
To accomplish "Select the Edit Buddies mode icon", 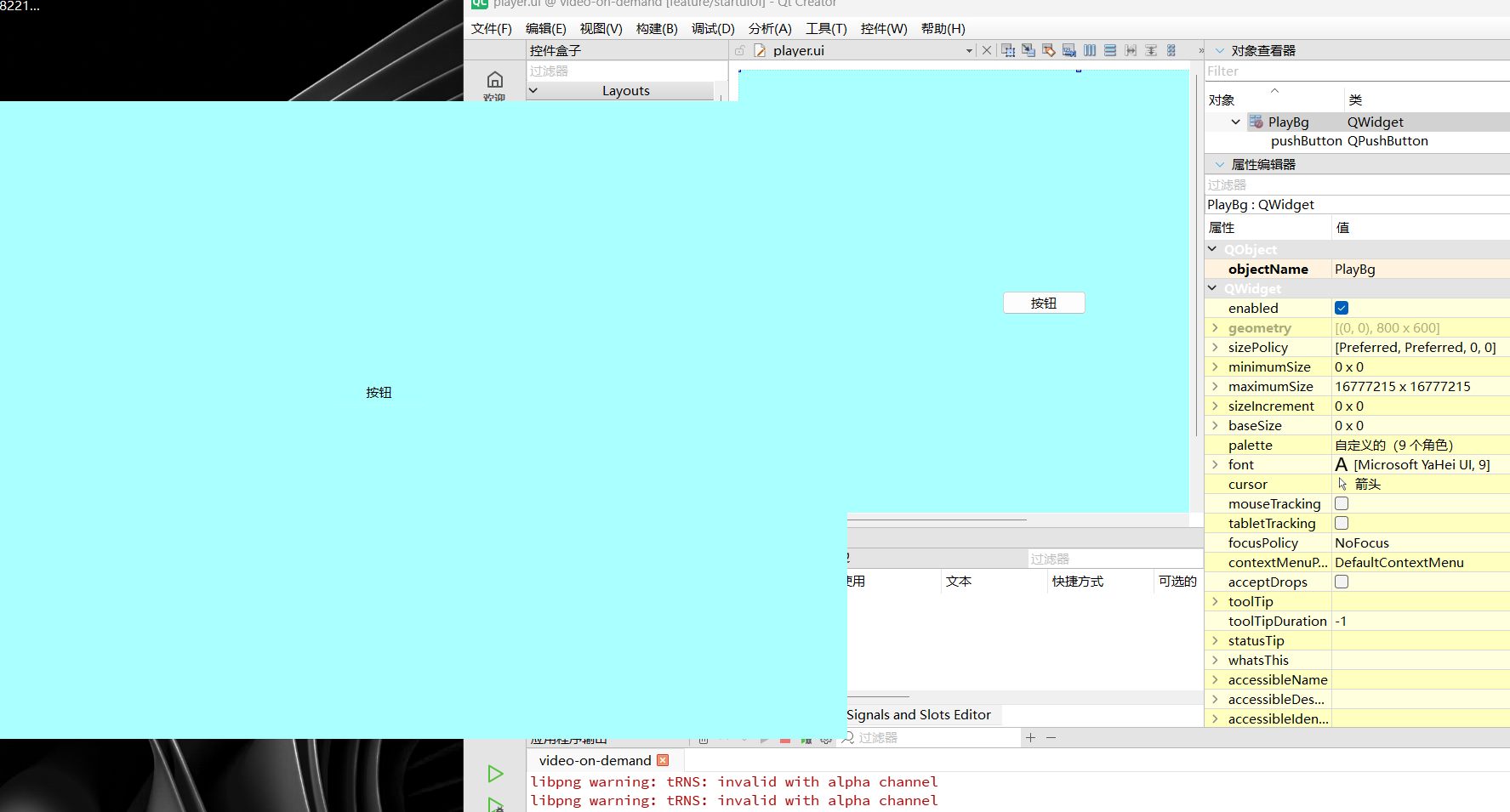I will coord(1049,50).
